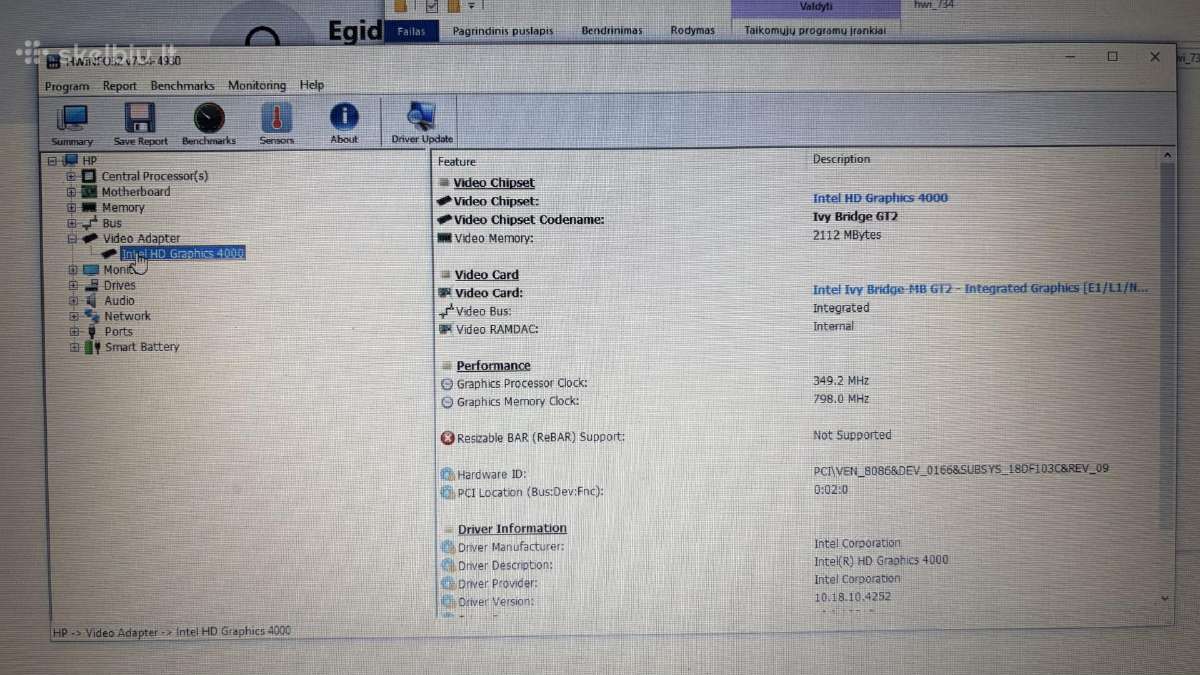Open Taikomųjų programų įrankiai tab behind
The image size is (1200, 675).
[x=815, y=30]
